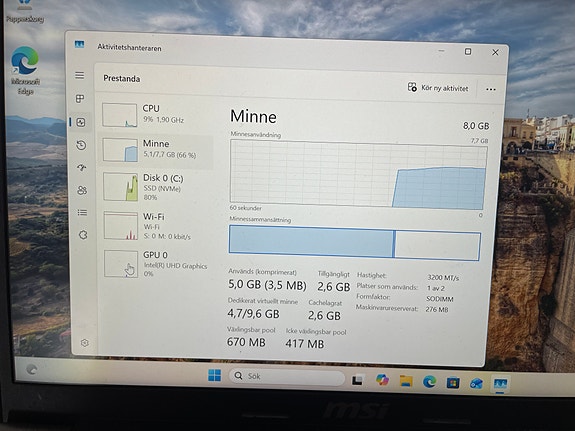The width and height of the screenshot is (575, 431).
Task: Open the Task Manager hamburger navigation menu
Action: click(80, 76)
